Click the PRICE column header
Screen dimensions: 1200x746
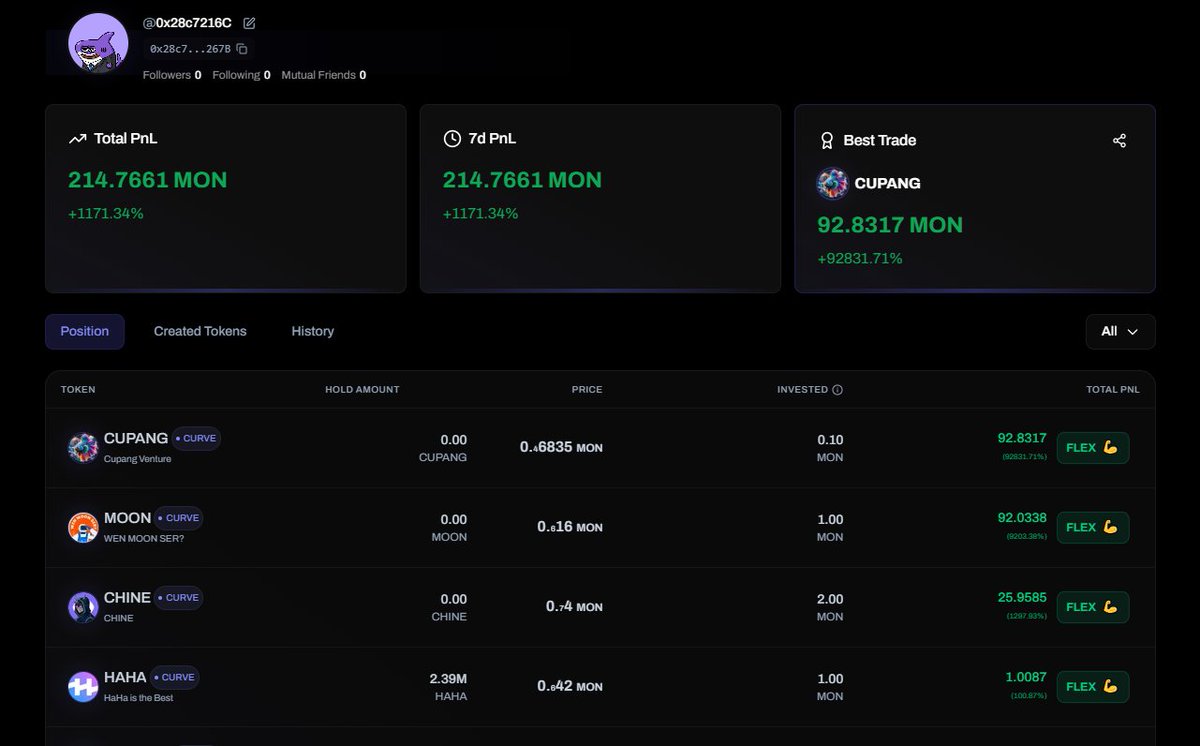click(x=587, y=390)
